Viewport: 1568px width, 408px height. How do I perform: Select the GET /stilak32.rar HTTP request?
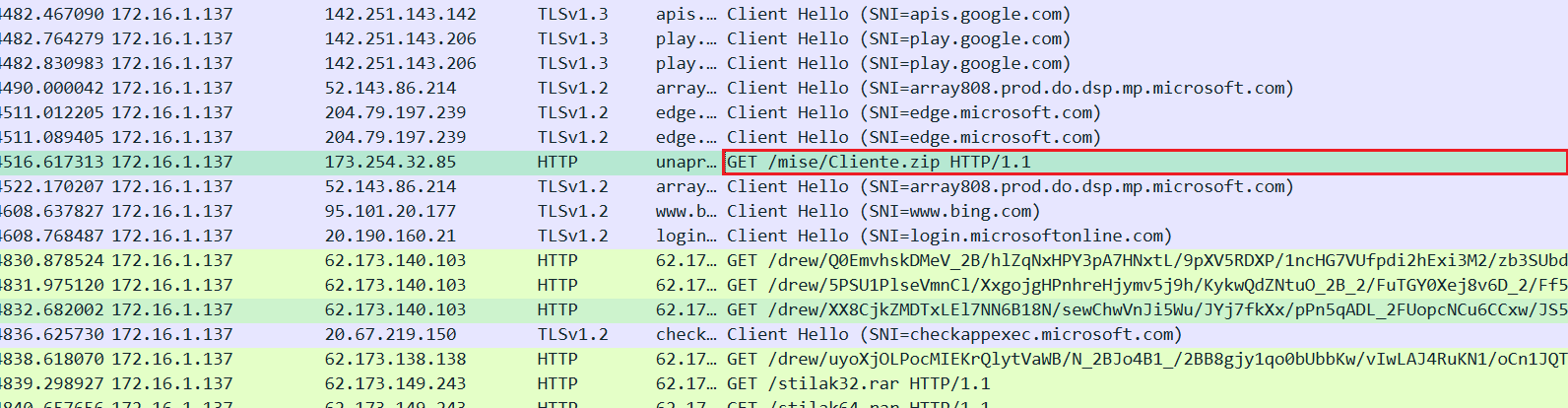(858, 384)
